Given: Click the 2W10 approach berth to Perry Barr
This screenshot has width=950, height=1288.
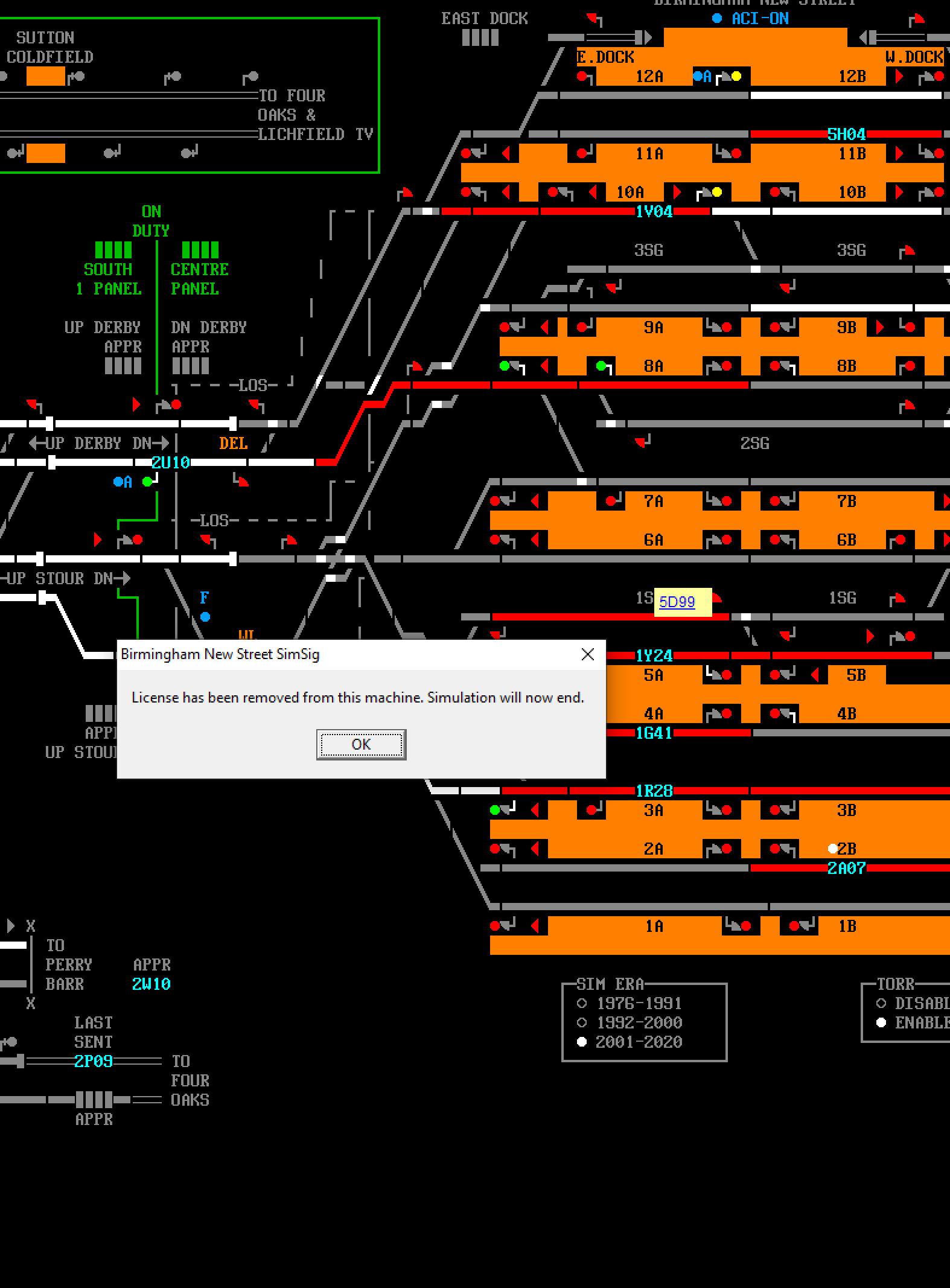Looking at the screenshot, I should tap(151, 984).
